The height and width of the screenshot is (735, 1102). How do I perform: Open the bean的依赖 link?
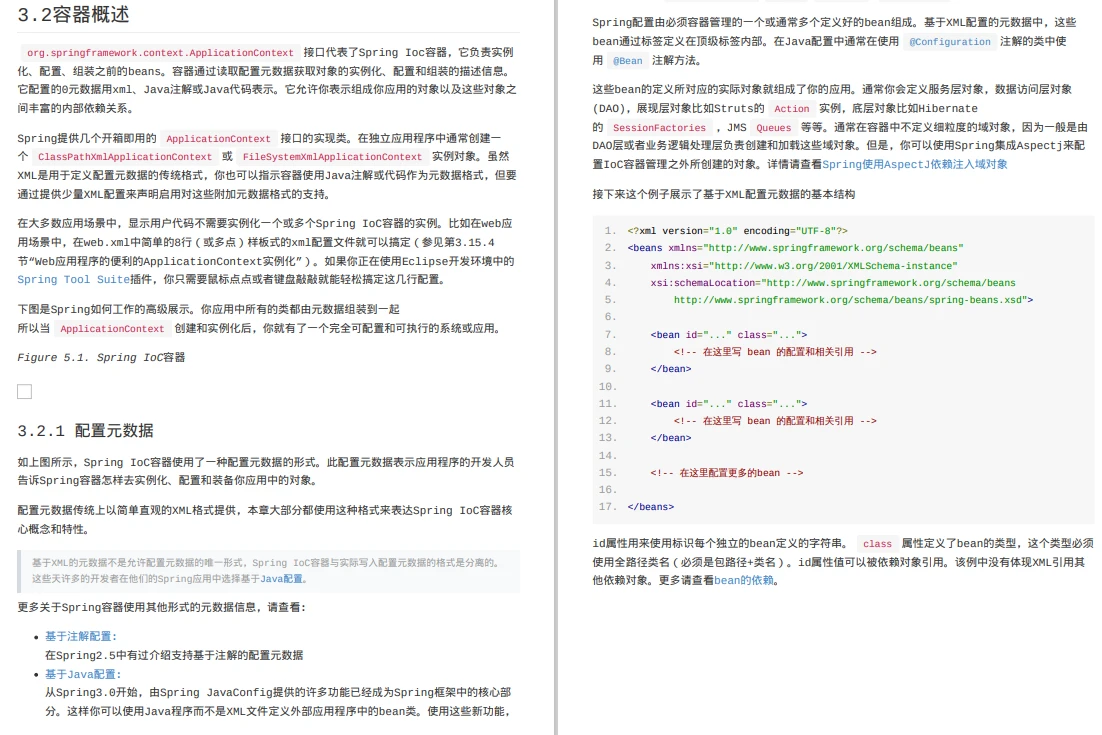(x=744, y=580)
